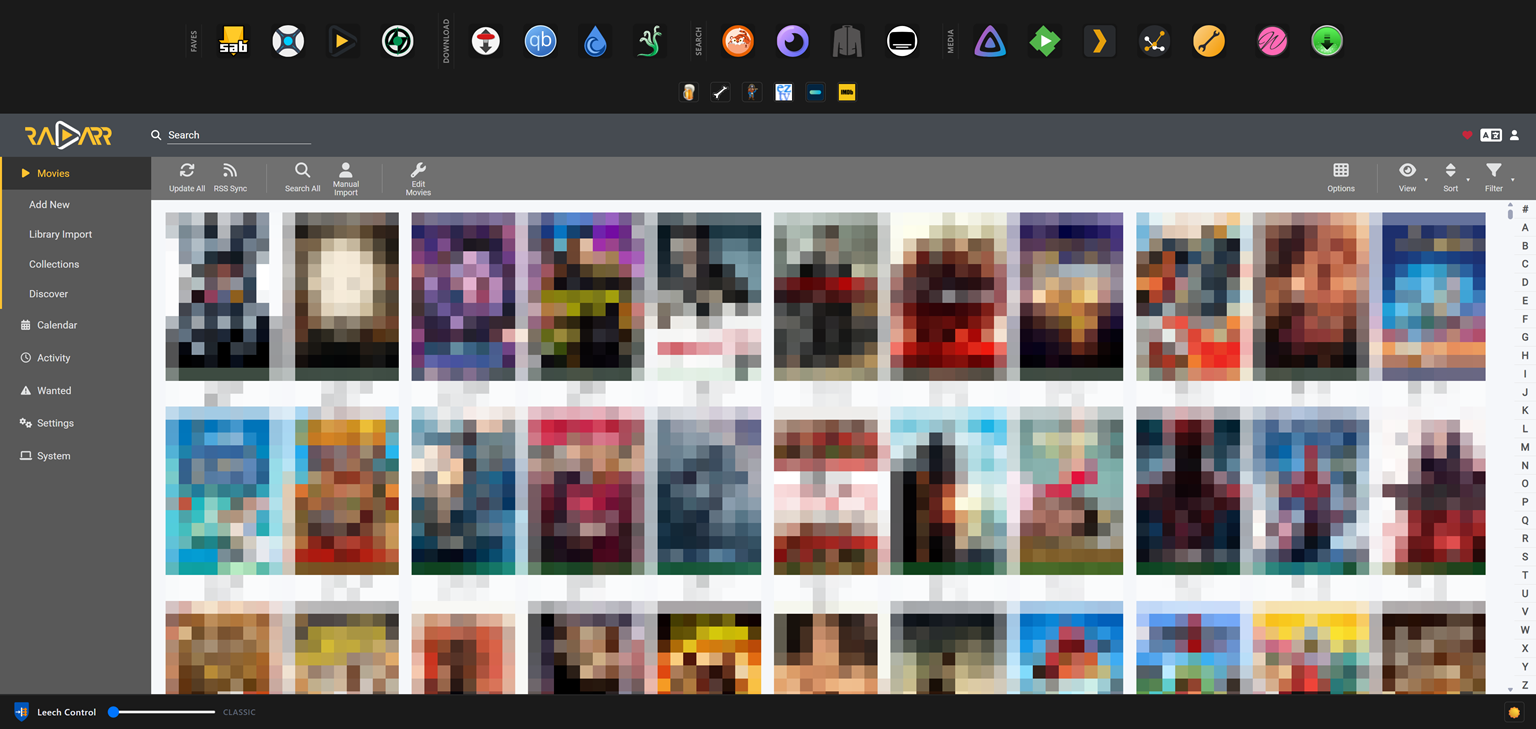1536x729 pixels.
Task: Open the orange network nodes icon
Action: pyautogui.click(x=1155, y=41)
